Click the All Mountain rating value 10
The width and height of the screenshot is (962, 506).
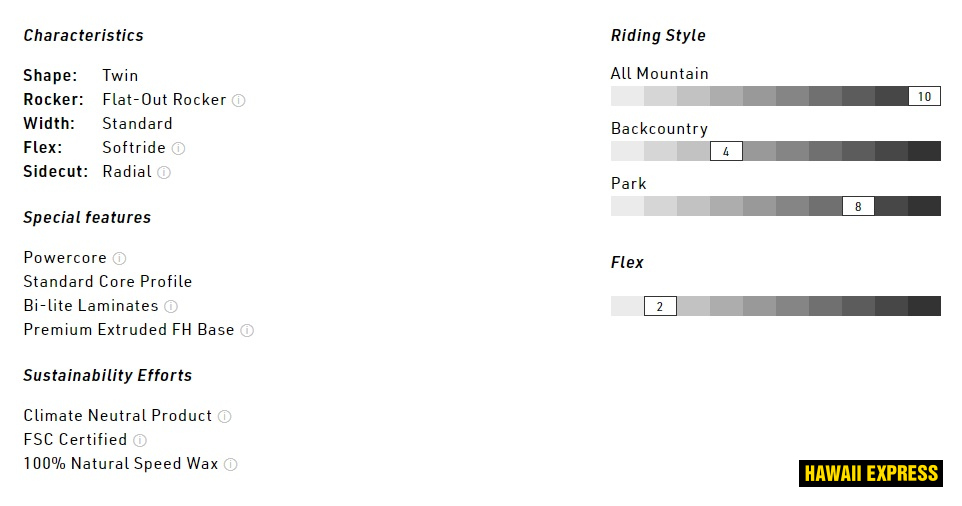(x=924, y=97)
